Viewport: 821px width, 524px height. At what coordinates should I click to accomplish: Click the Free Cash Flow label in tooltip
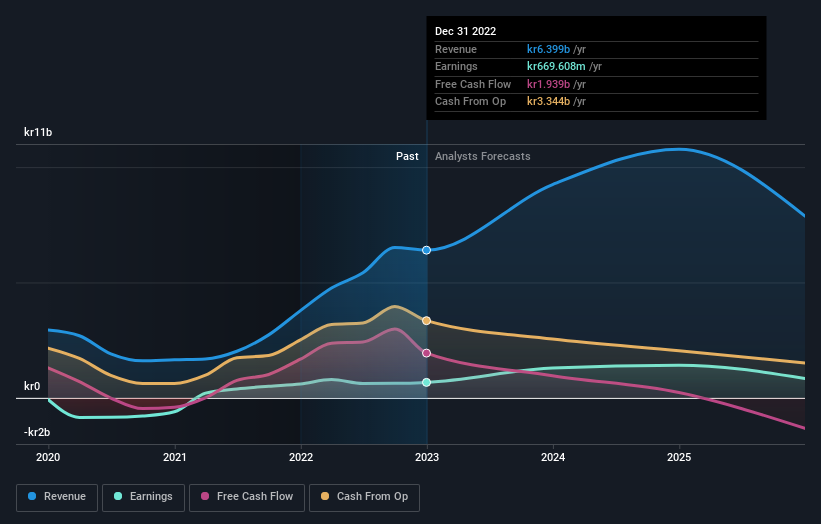coord(473,84)
